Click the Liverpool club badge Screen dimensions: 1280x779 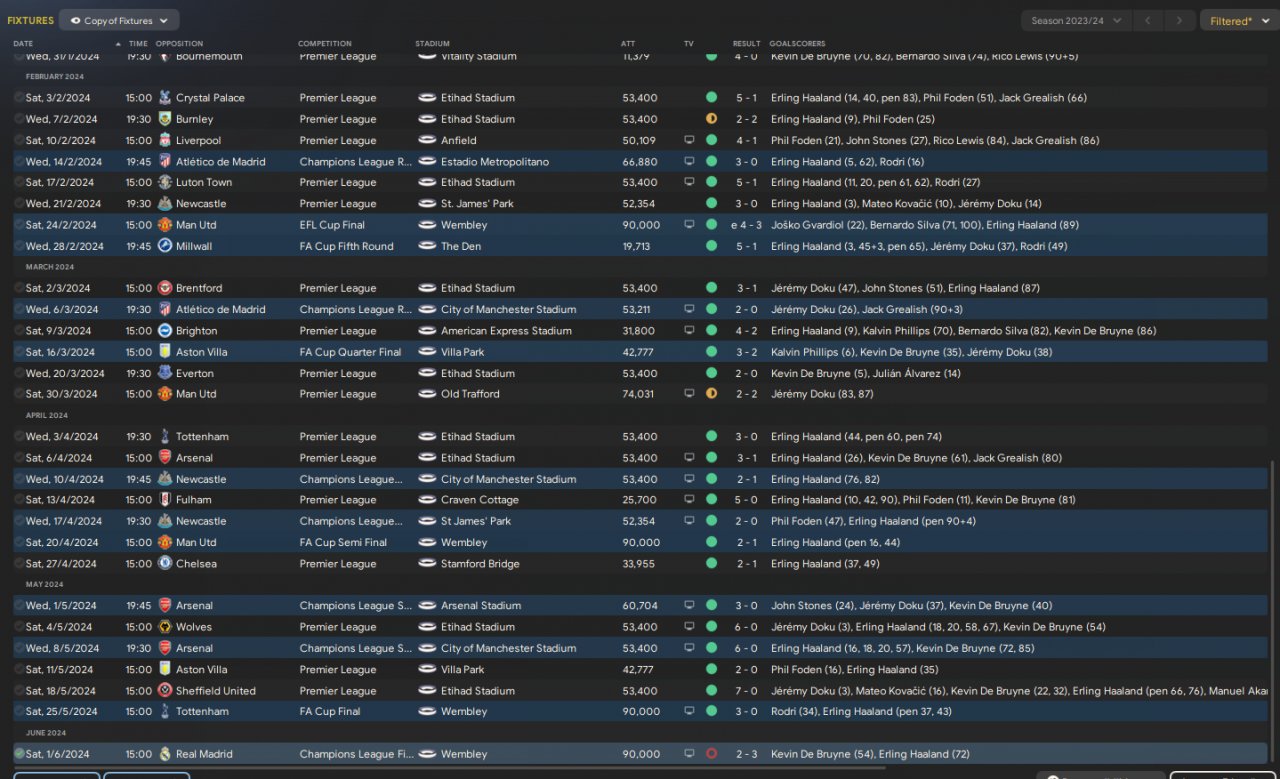[165, 141]
